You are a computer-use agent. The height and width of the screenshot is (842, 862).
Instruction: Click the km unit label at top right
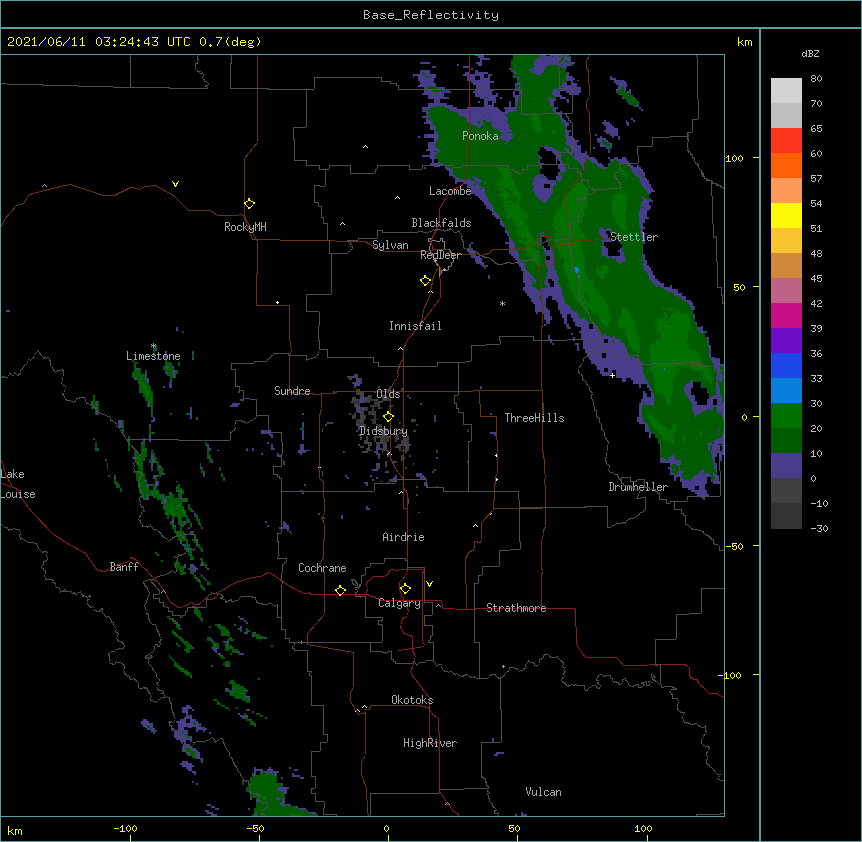point(745,42)
